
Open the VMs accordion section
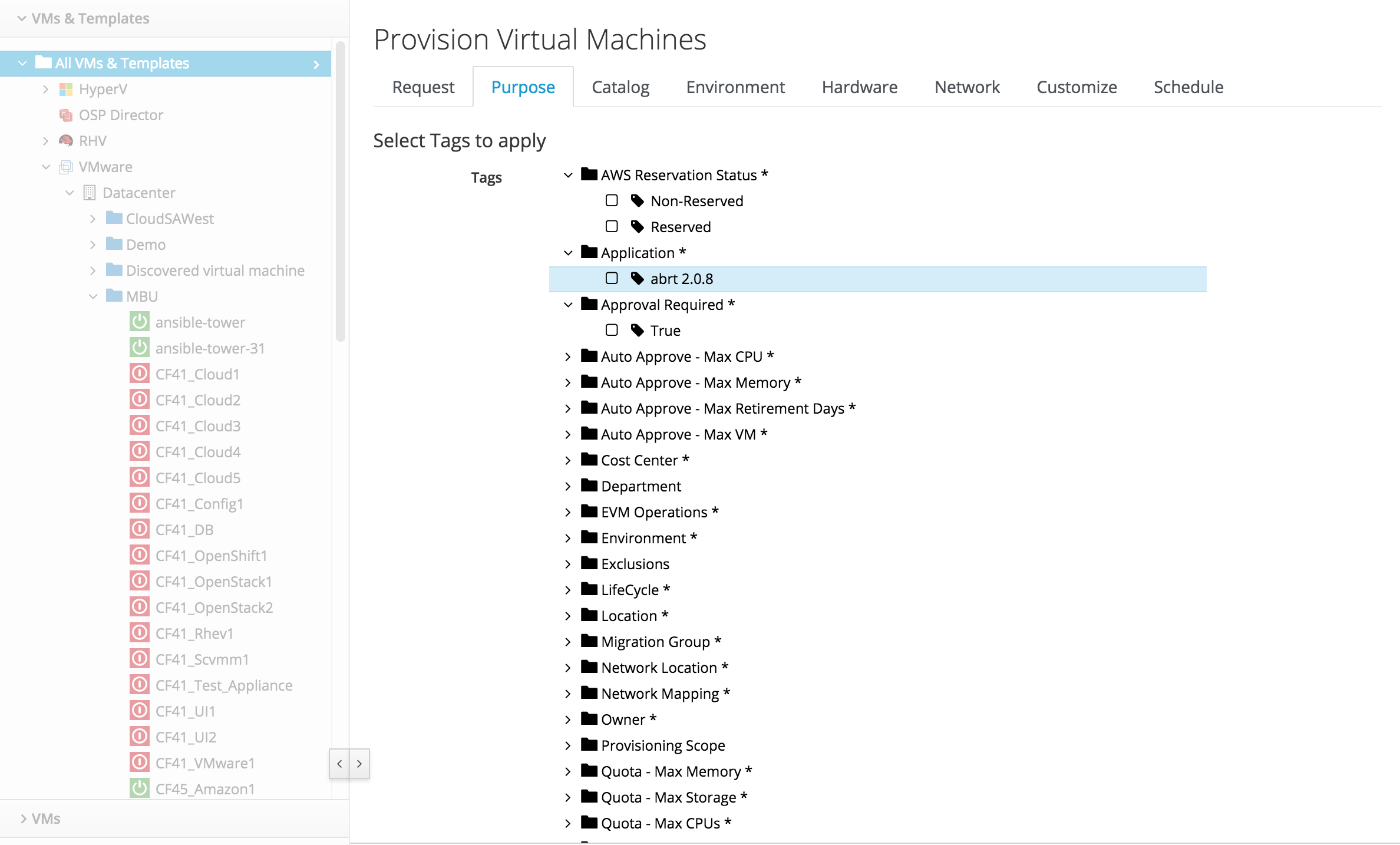click(x=46, y=818)
